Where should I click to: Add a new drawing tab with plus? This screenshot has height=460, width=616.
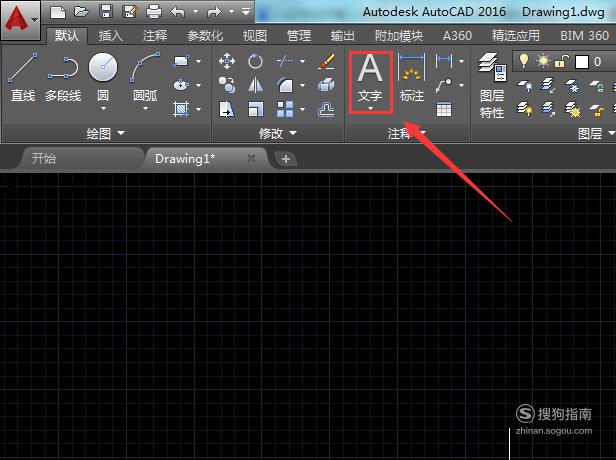pyautogui.click(x=286, y=159)
